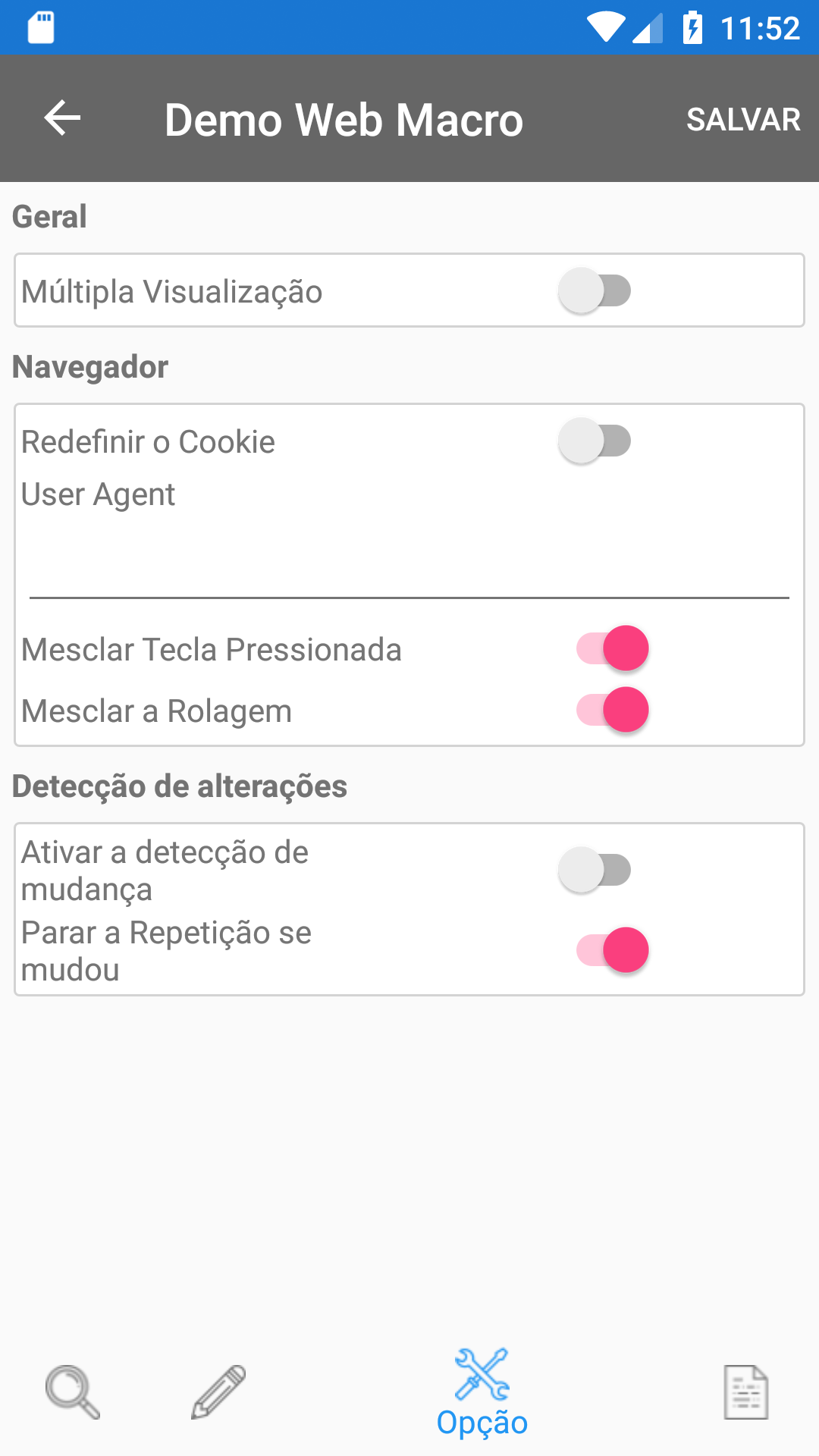Tap the Demo Web Macro title
The image size is (819, 1456).
344,120
